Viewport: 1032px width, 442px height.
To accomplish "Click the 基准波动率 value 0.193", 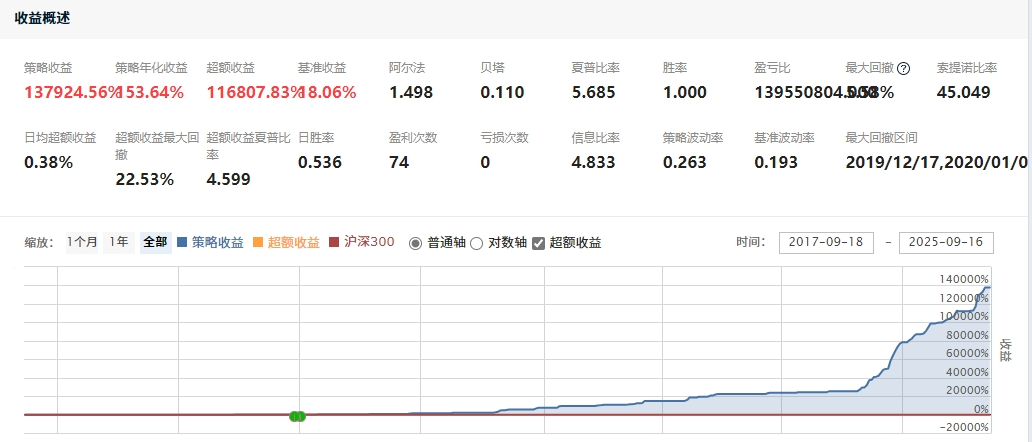I will (775, 162).
